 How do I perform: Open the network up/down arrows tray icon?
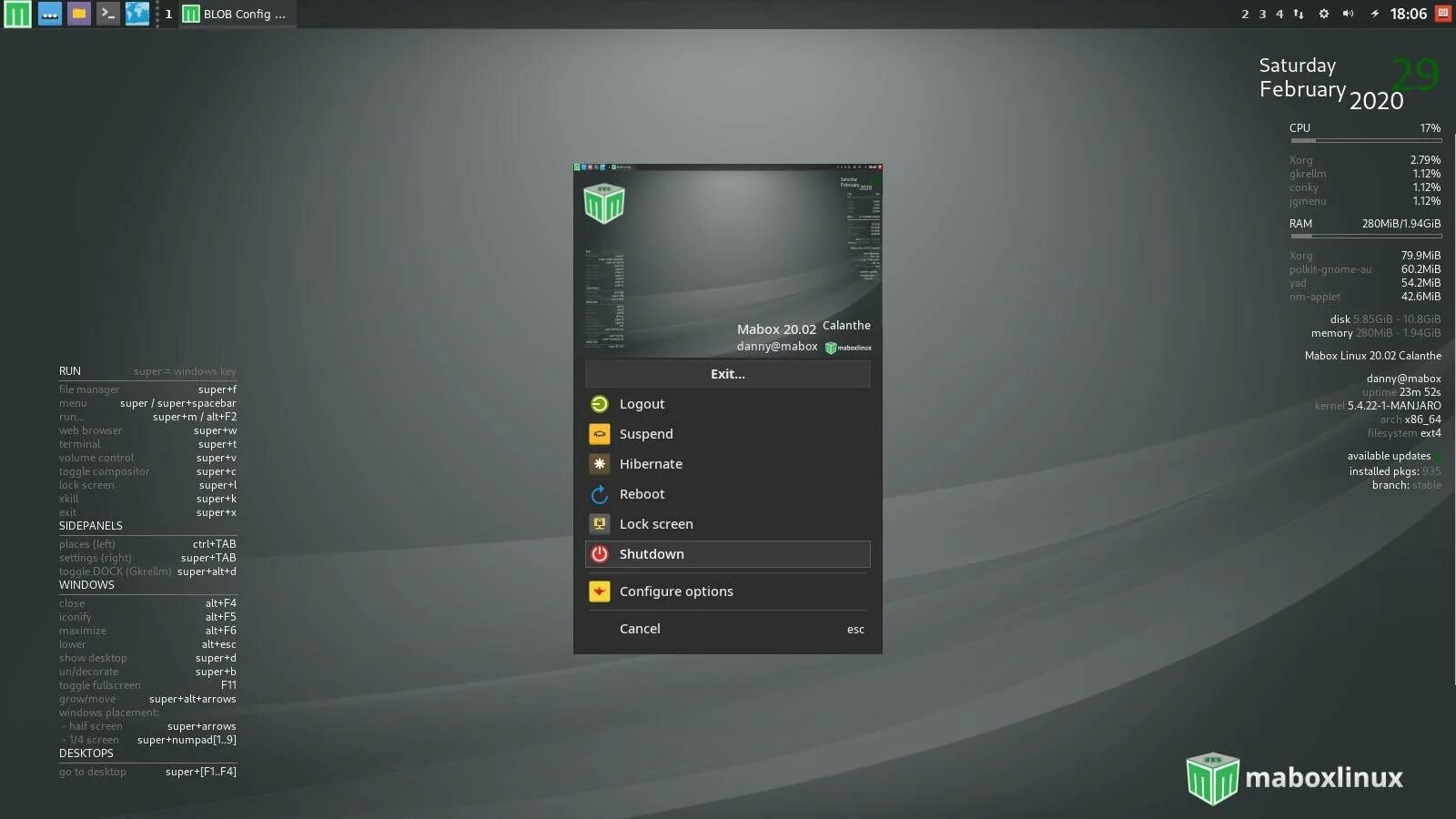(1299, 14)
